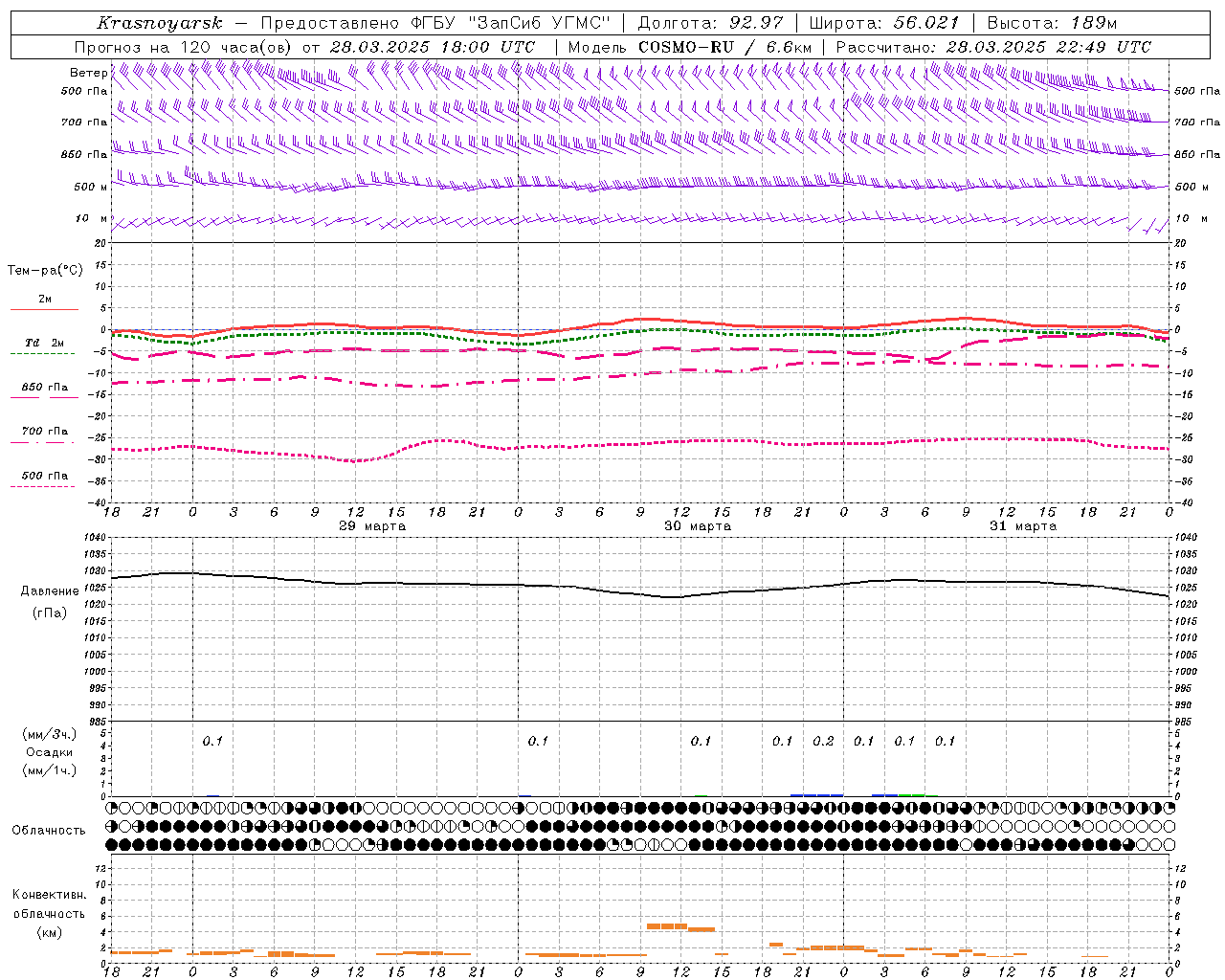Click the 'Долгота: 92.97' longitude value
Image resolution: width=1225 pixels, height=980 pixels.
click(x=710, y=23)
